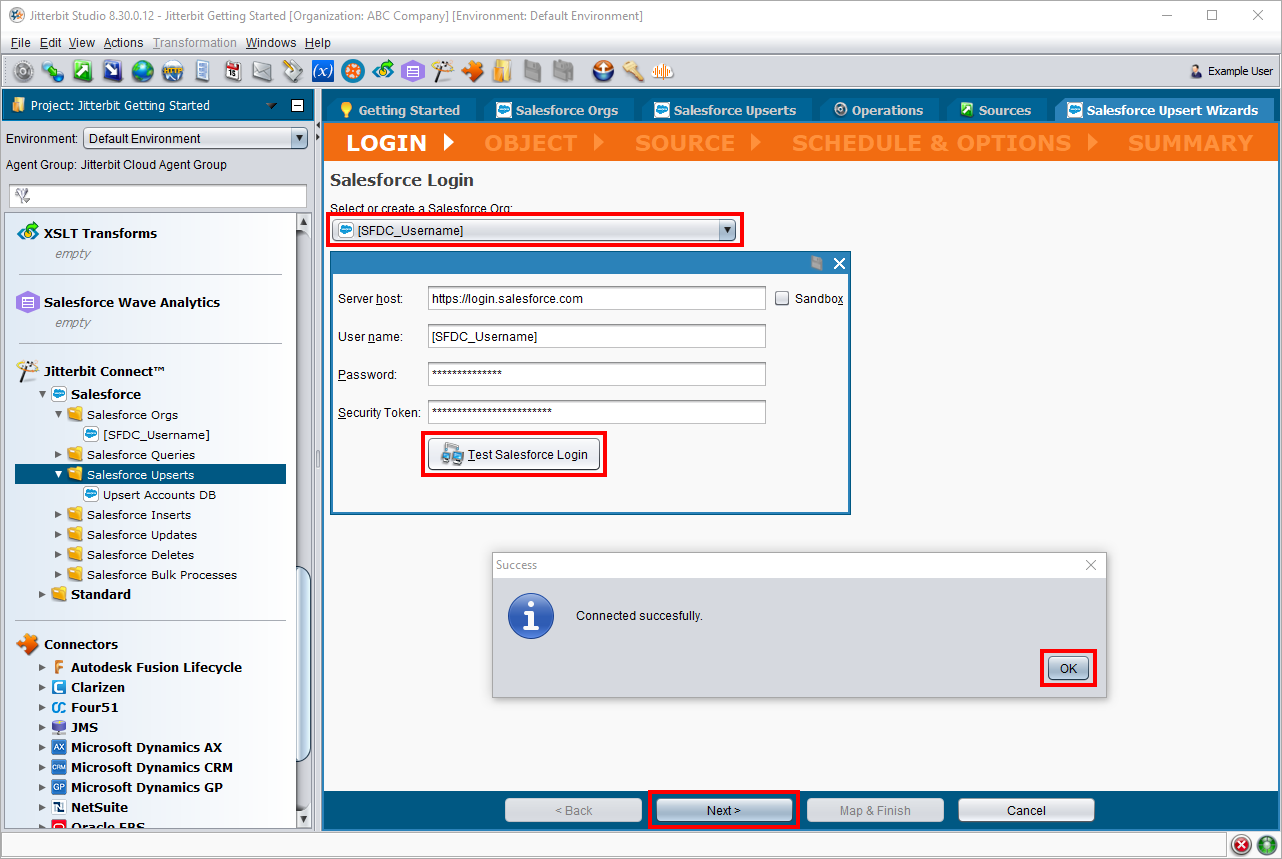Collapse the project panel with minus button
Image resolution: width=1282 pixels, height=859 pixels.
(297, 106)
